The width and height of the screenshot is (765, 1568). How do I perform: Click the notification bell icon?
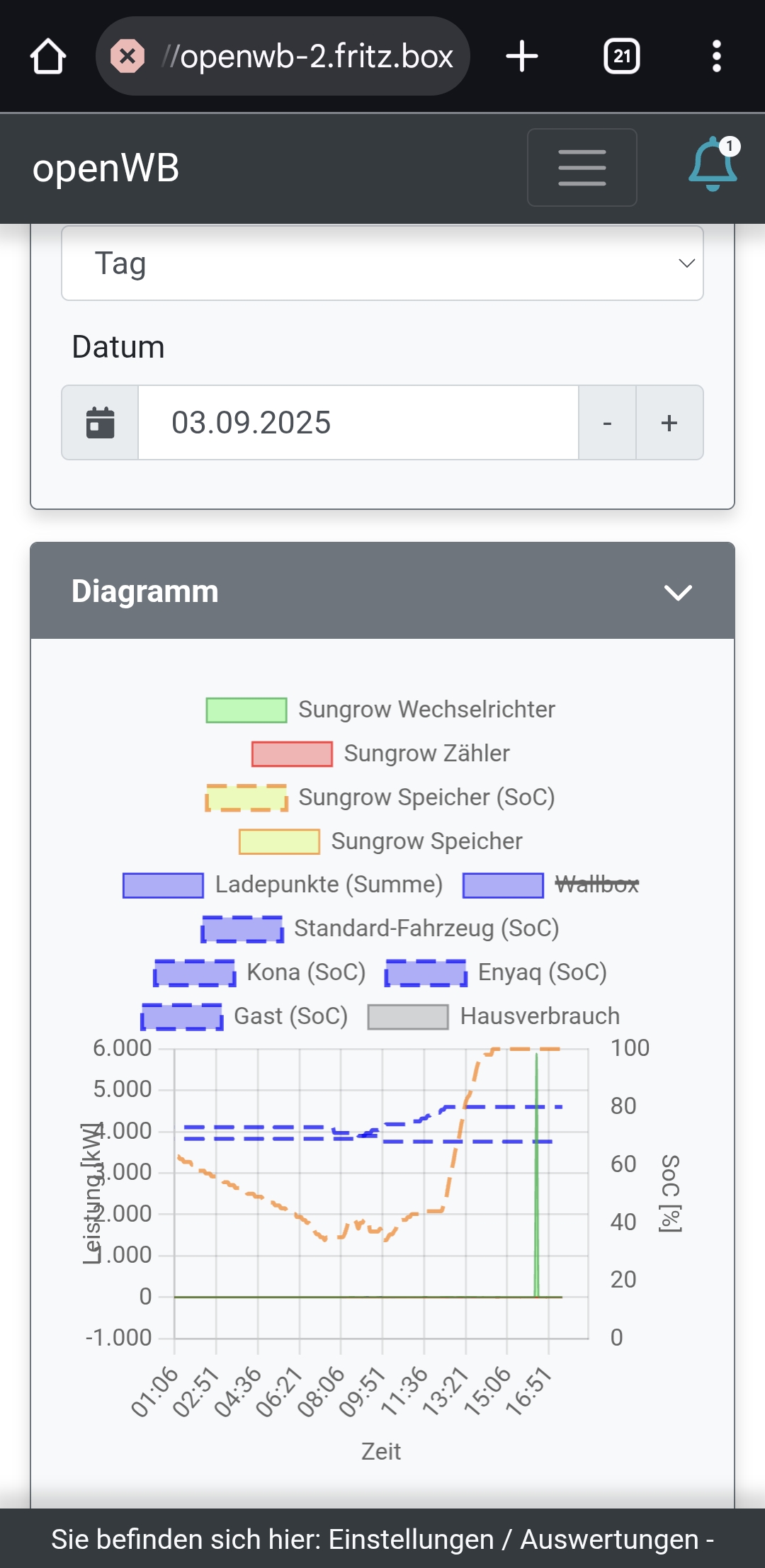point(713,165)
